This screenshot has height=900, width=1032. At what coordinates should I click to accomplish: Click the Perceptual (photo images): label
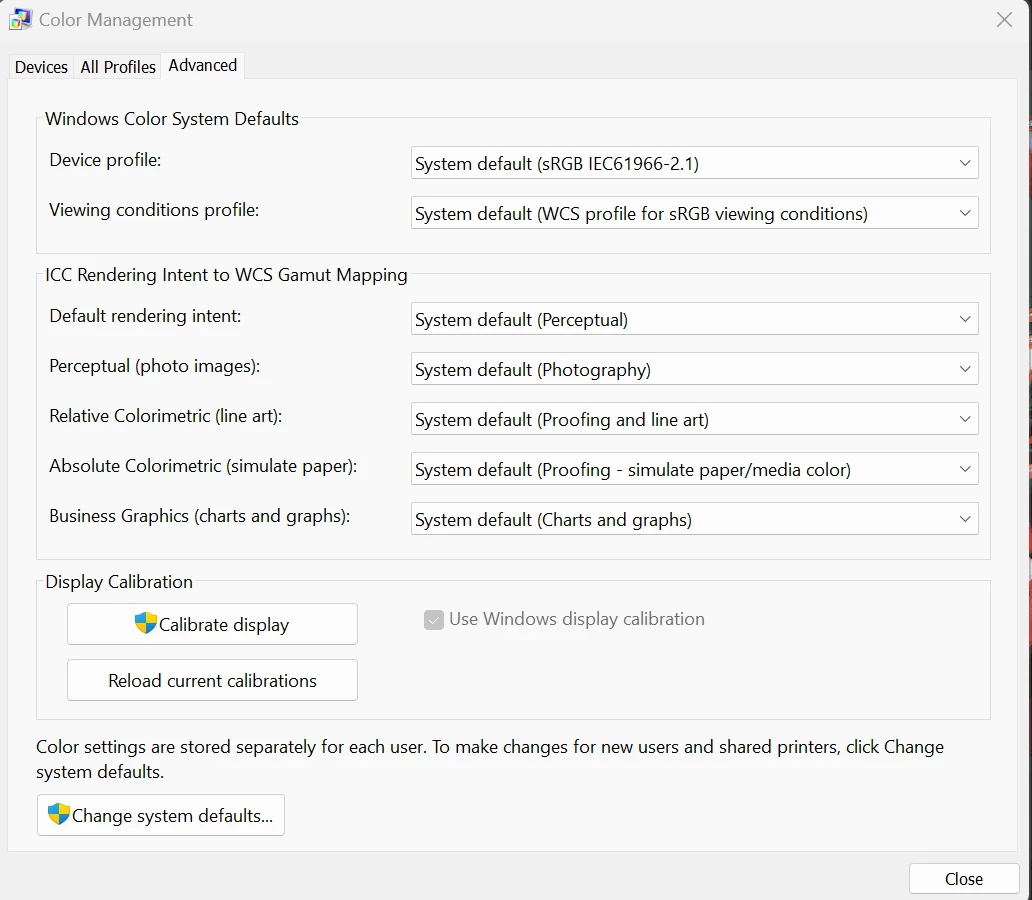point(155,366)
